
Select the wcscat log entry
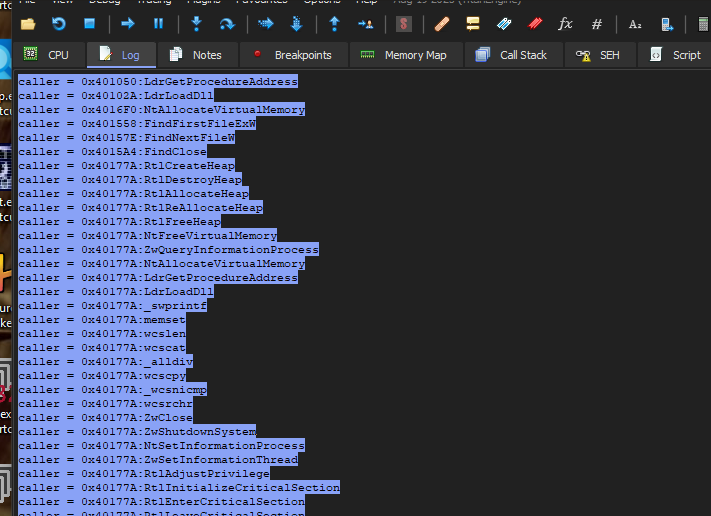[102, 348]
